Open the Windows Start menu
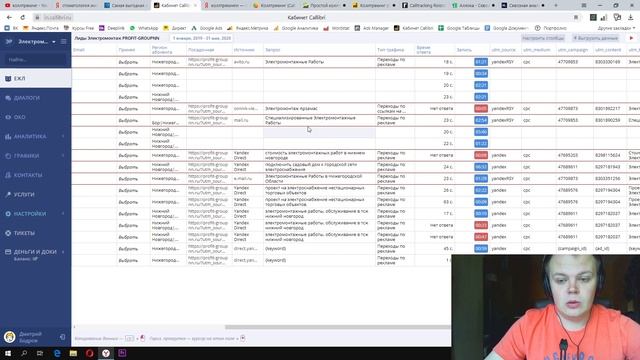Viewport: 640px width, 360px height. [x=8, y=353]
